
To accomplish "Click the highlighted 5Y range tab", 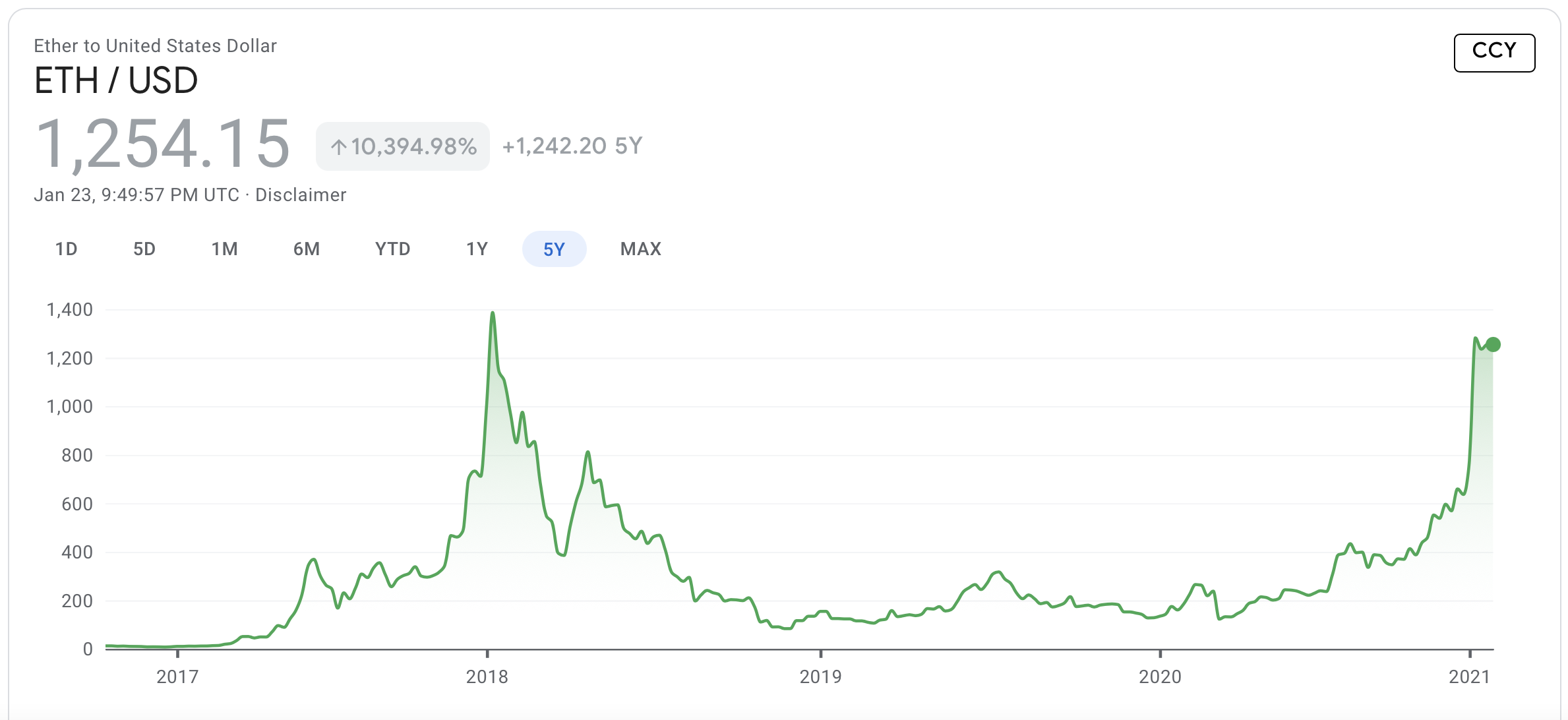I will tap(554, 249).
